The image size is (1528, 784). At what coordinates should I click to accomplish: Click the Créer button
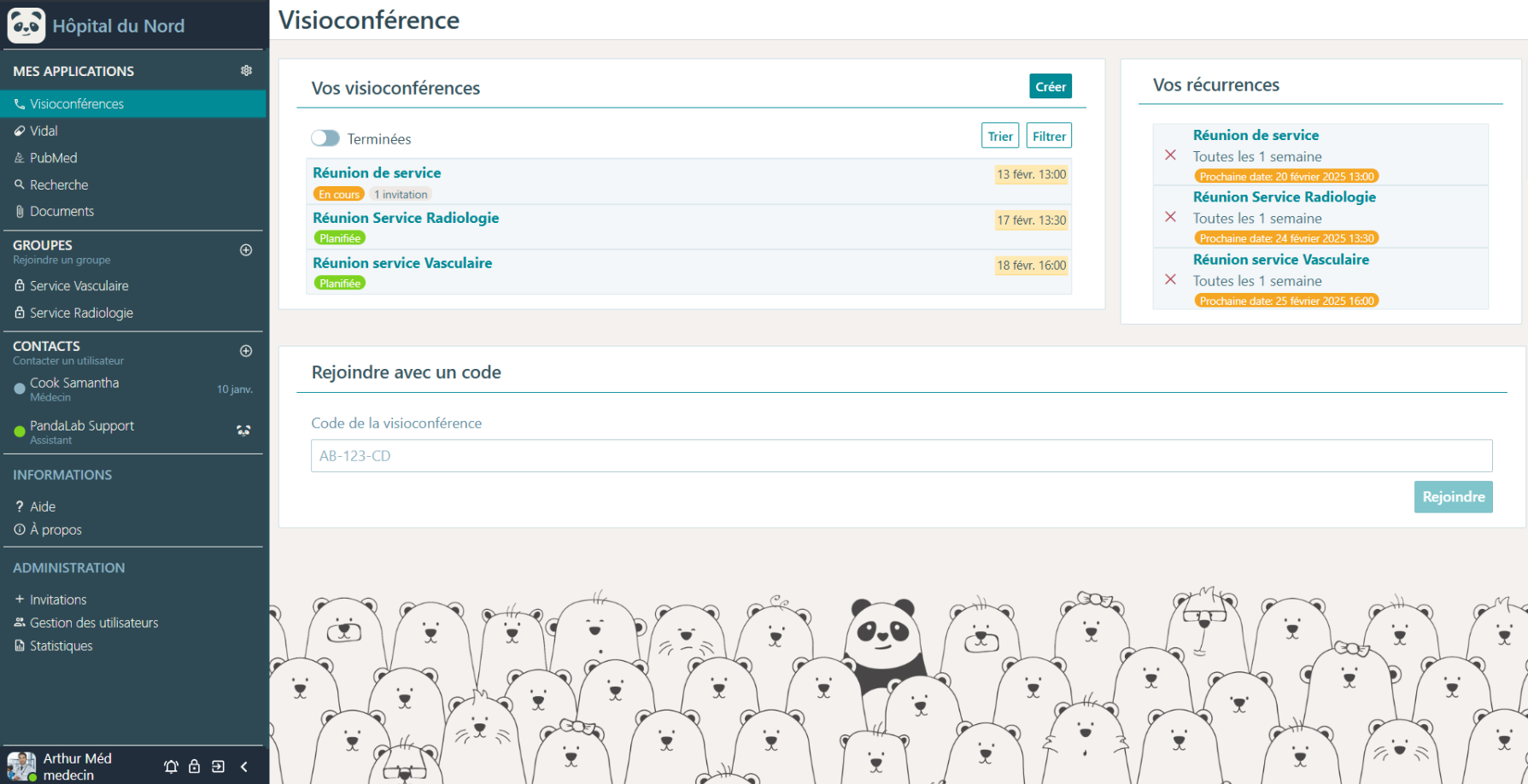coord(1051,86)
